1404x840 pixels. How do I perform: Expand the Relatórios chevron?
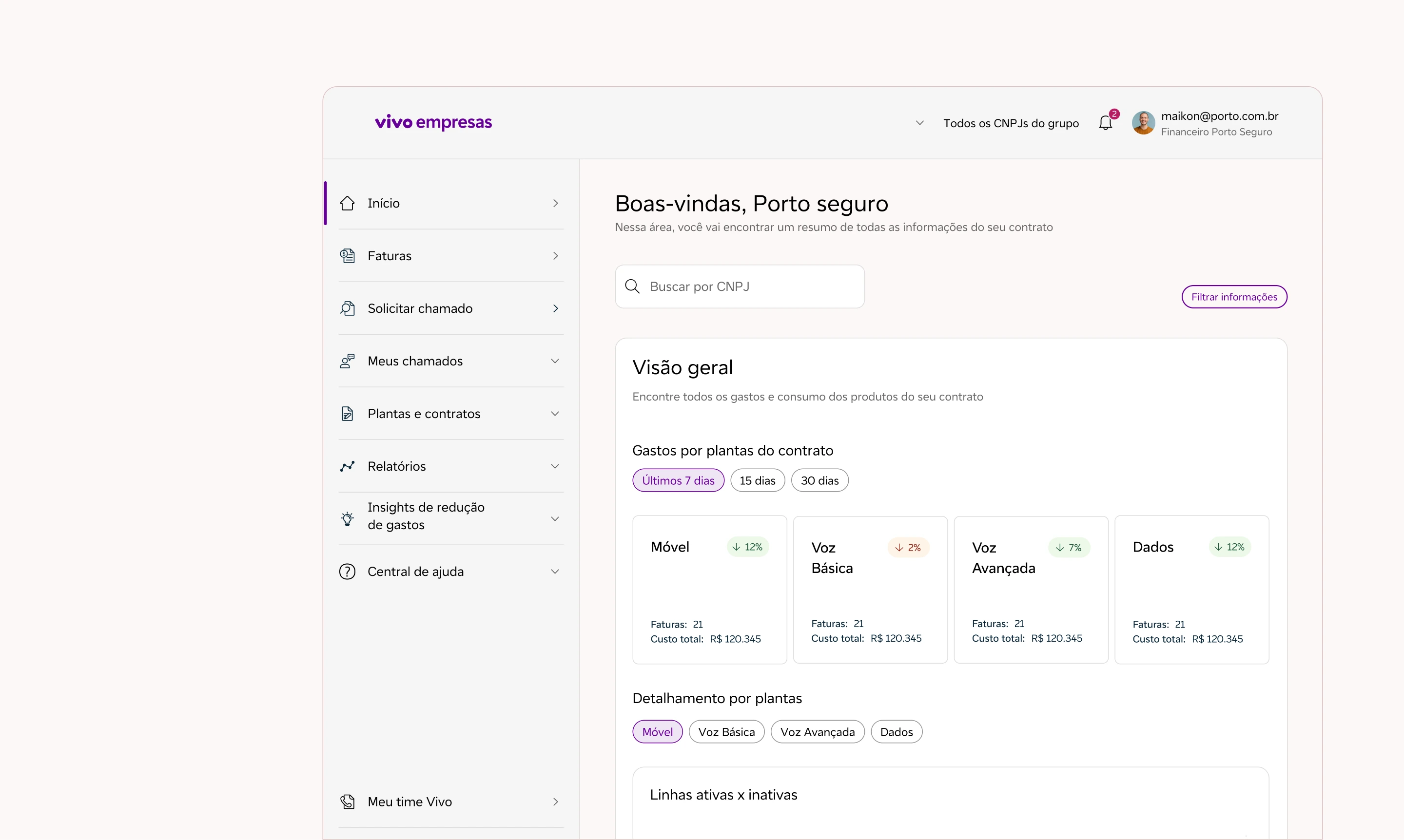coord(555,466)
